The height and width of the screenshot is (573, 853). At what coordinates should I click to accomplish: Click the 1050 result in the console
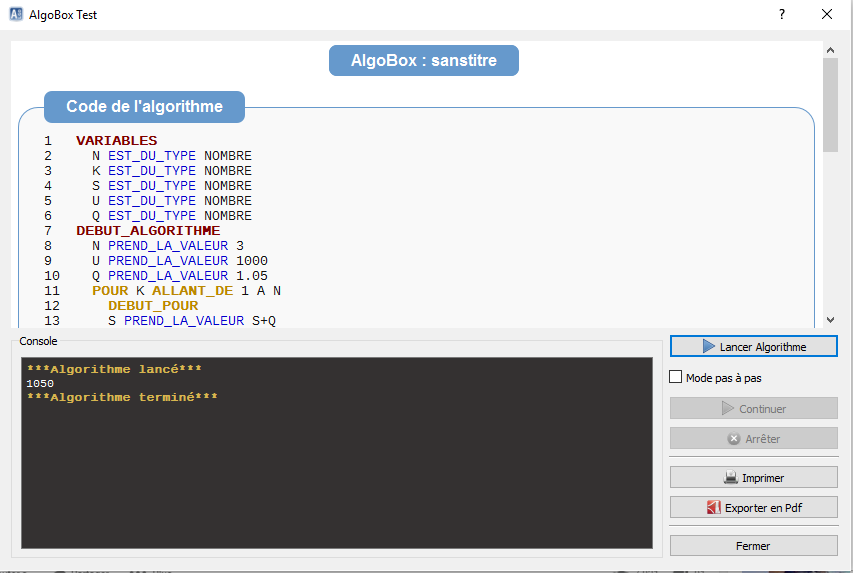tap(40, 384)
